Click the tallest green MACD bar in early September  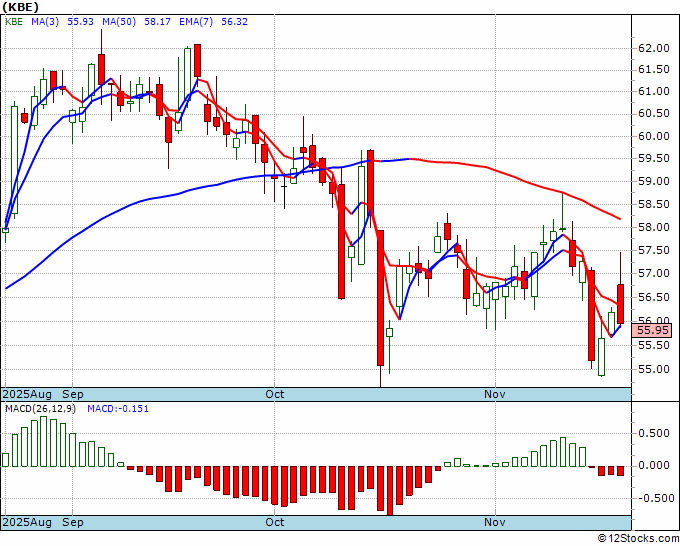[x=43, y=441]
